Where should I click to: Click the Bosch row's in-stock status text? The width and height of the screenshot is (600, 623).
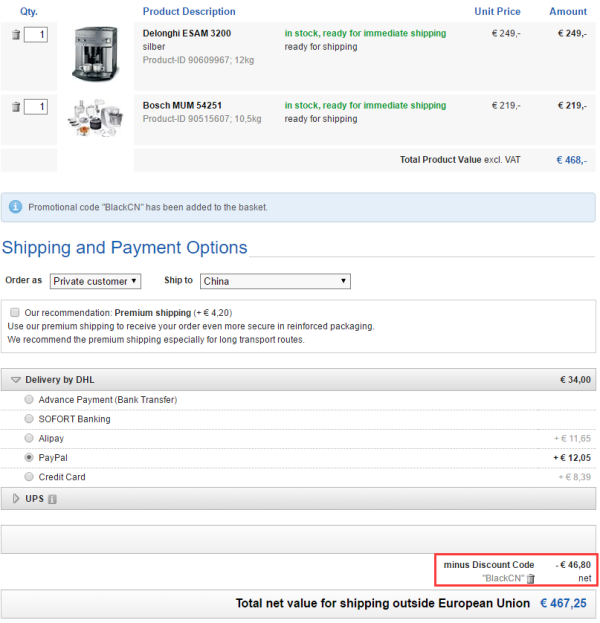pos(365,105)
